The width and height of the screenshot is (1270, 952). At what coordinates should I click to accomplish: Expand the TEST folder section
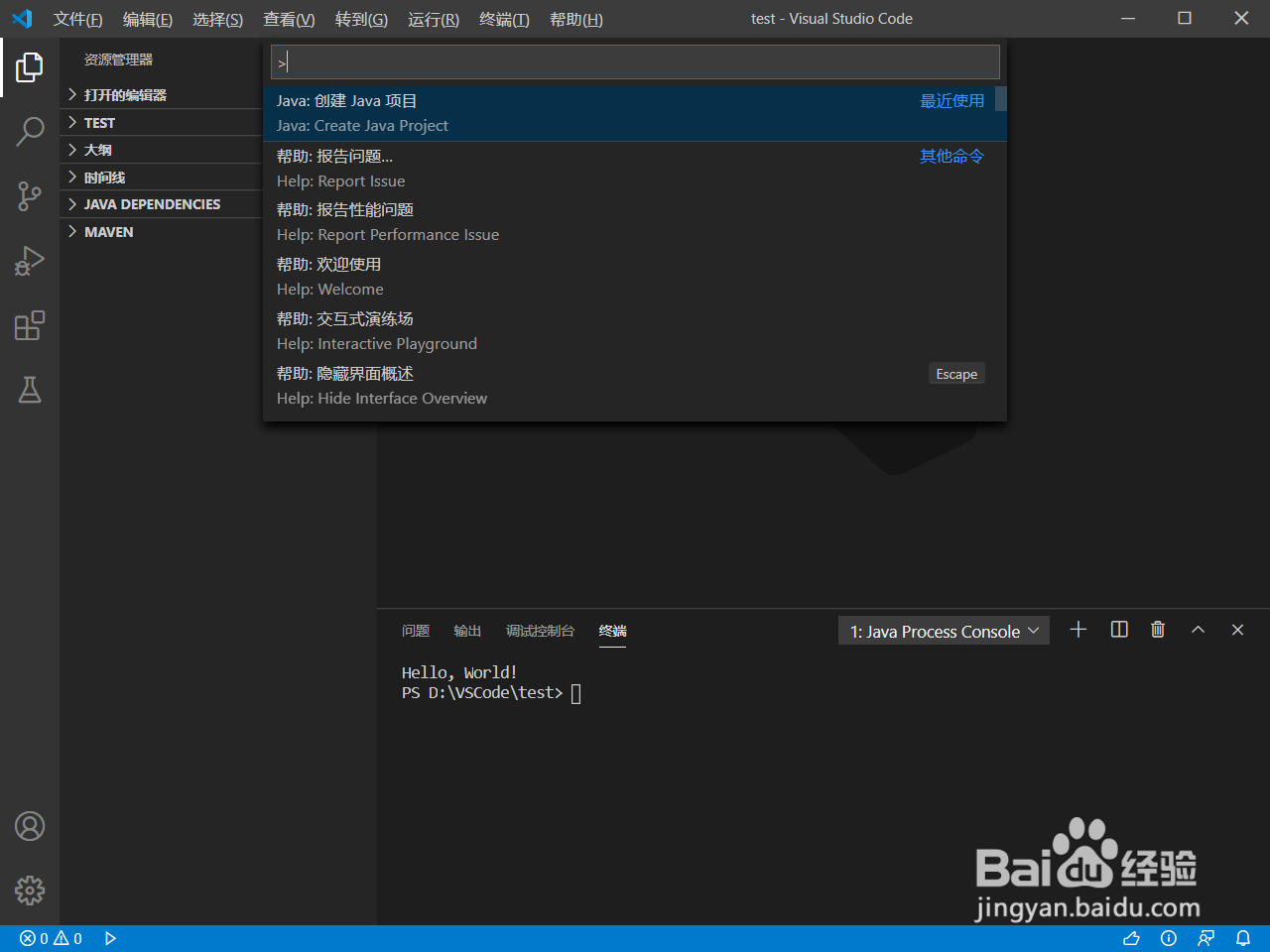[161, 123]
